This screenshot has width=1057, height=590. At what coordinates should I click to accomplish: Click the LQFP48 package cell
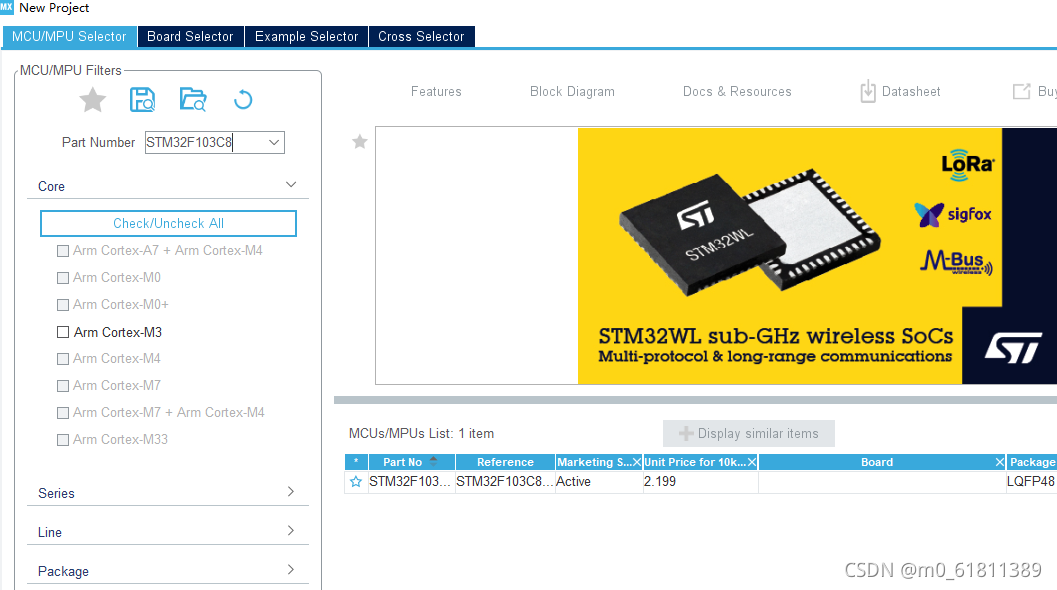coord(1031,481)
